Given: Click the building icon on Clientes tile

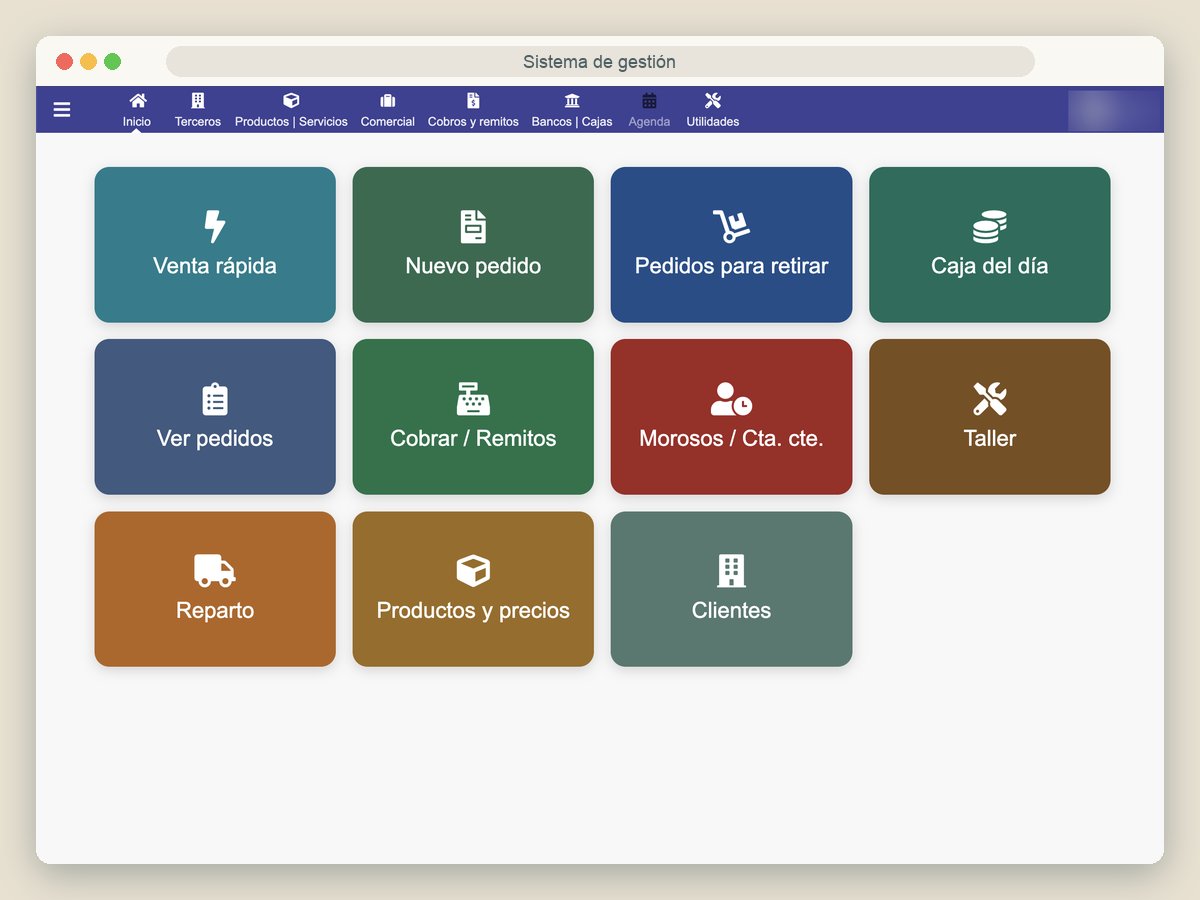Looking at the screenshot, I should coord(731,571).
